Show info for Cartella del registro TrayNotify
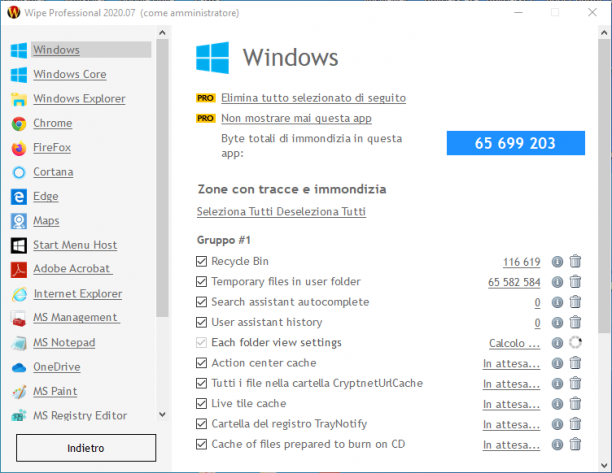This screenshot has width=612, height=473. coord(557,424)
